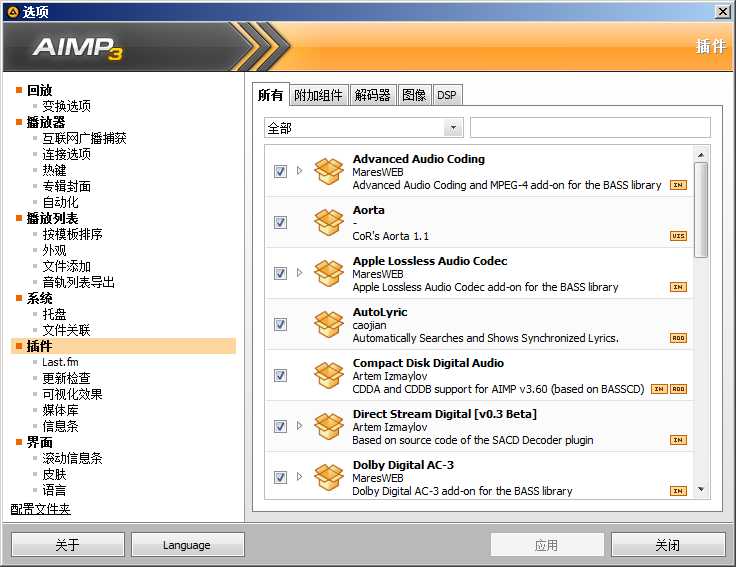Click the 应用 button

point(547,545)
